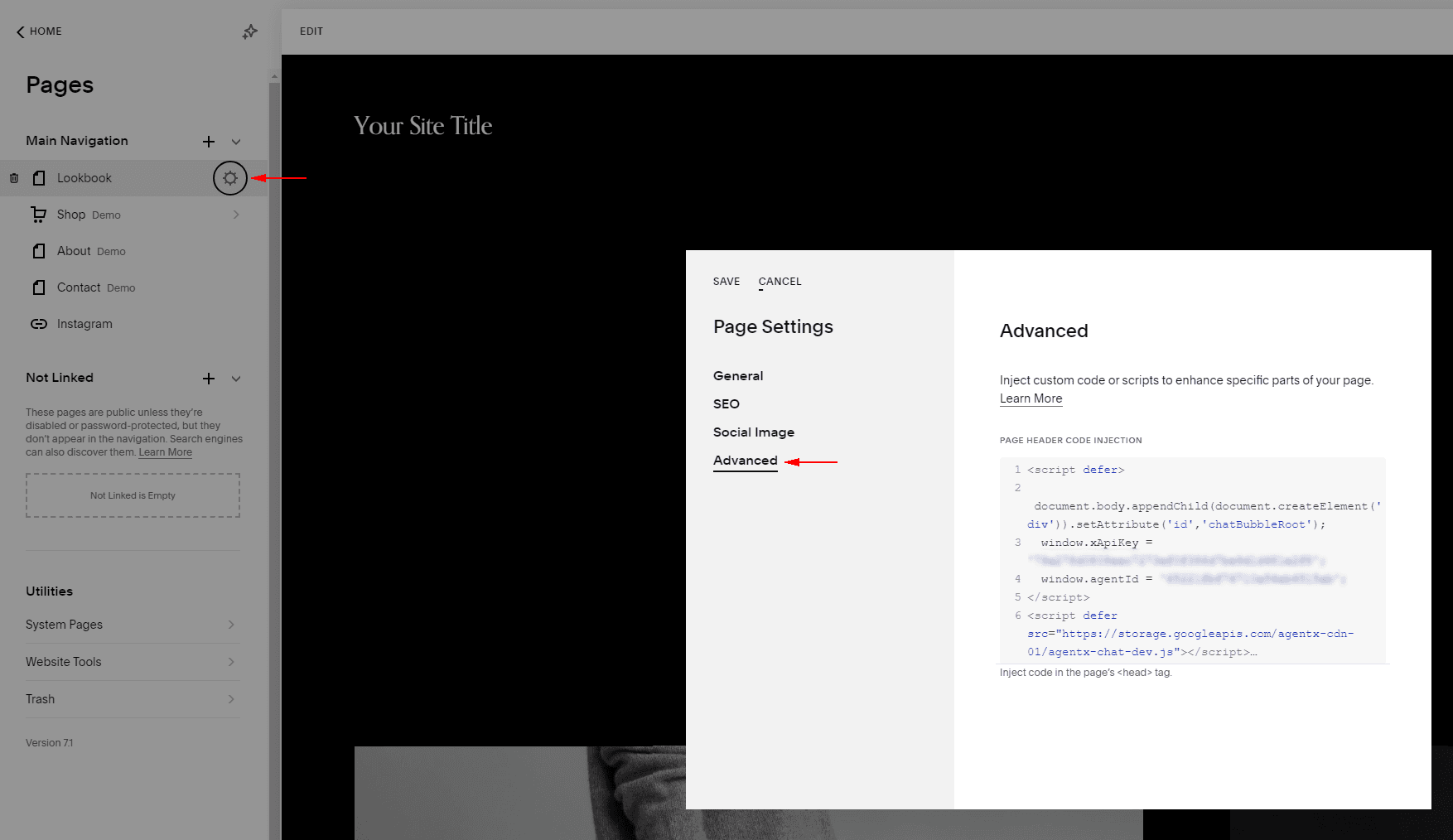Select the Lookbook page row

click(134, 178)
